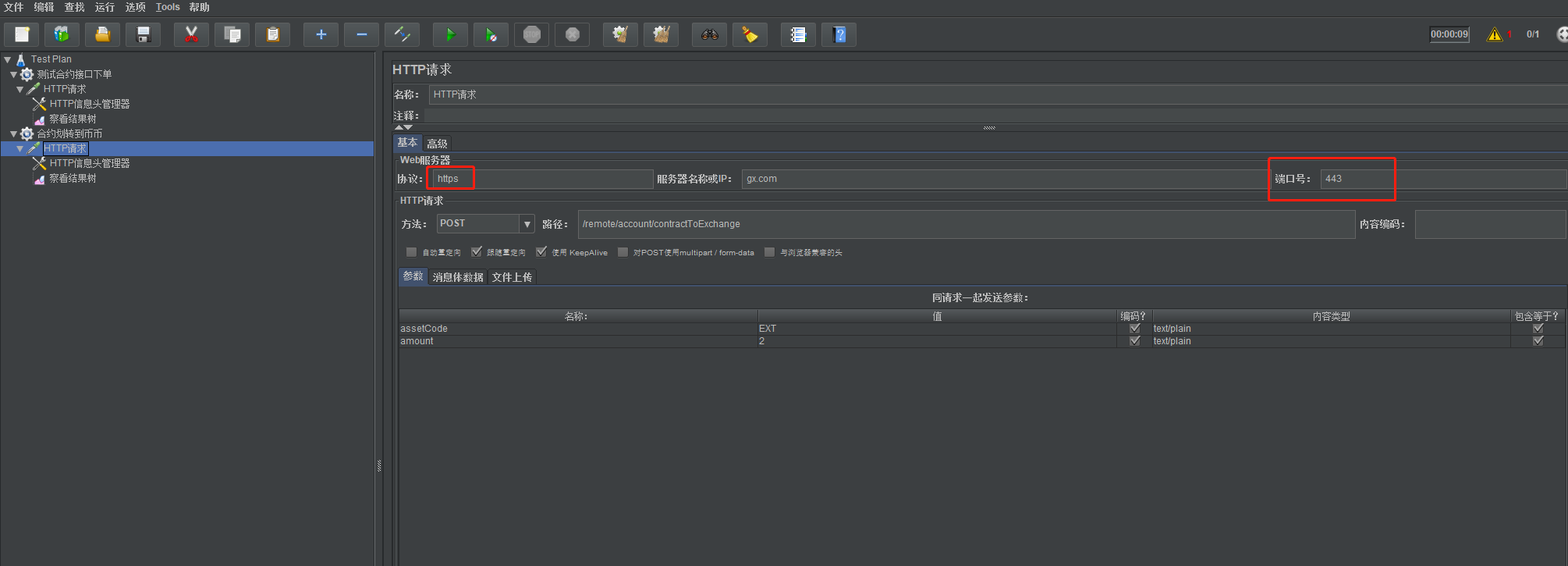Click the minus Collapse All icon
The height and width of the screenshot is (566, 1568).
(x=361, y=34)
